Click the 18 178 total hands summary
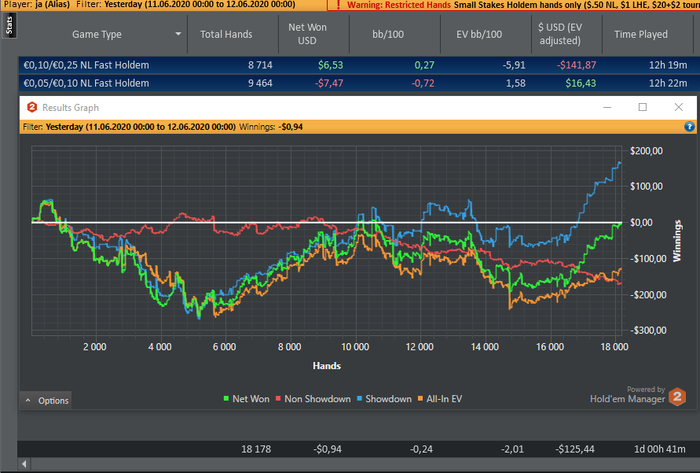 pos(256,449)
